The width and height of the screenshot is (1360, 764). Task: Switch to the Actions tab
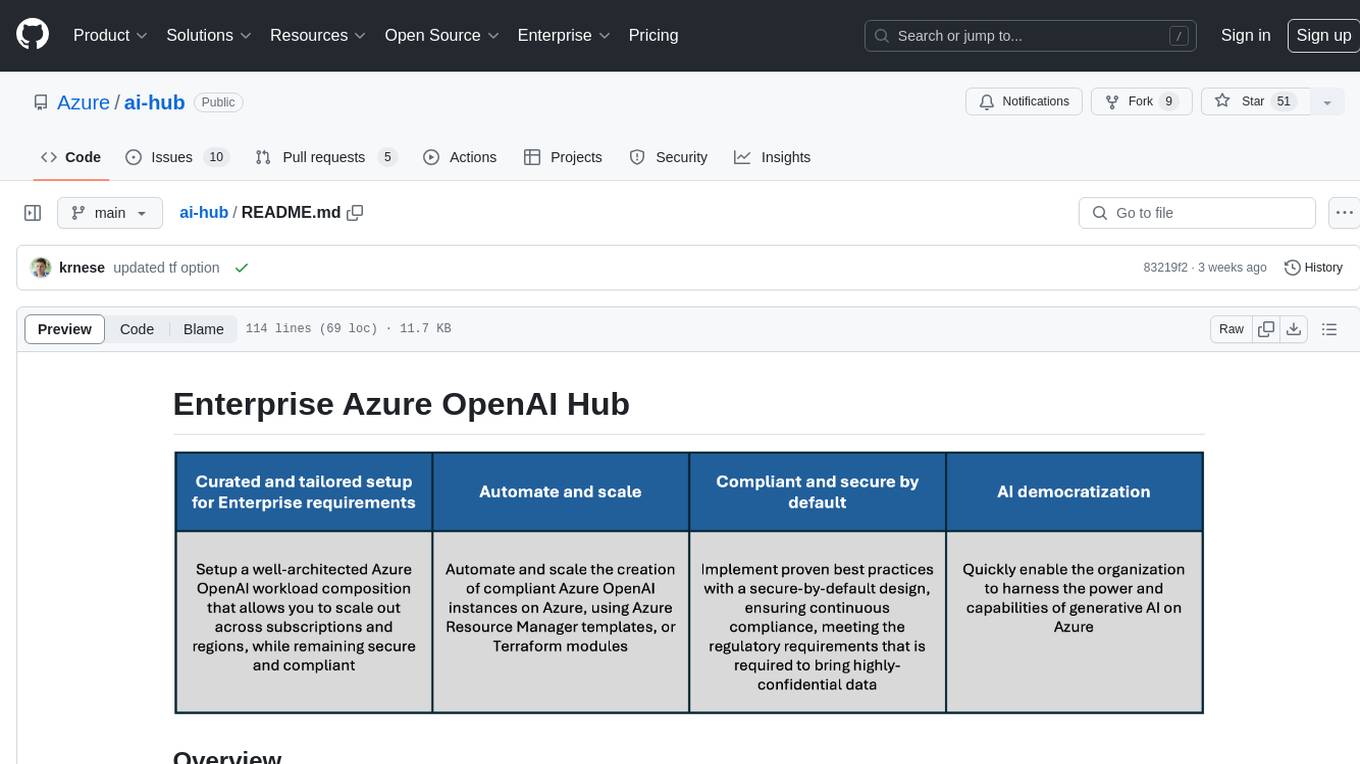pyautogui.click(x=460, y=157)
